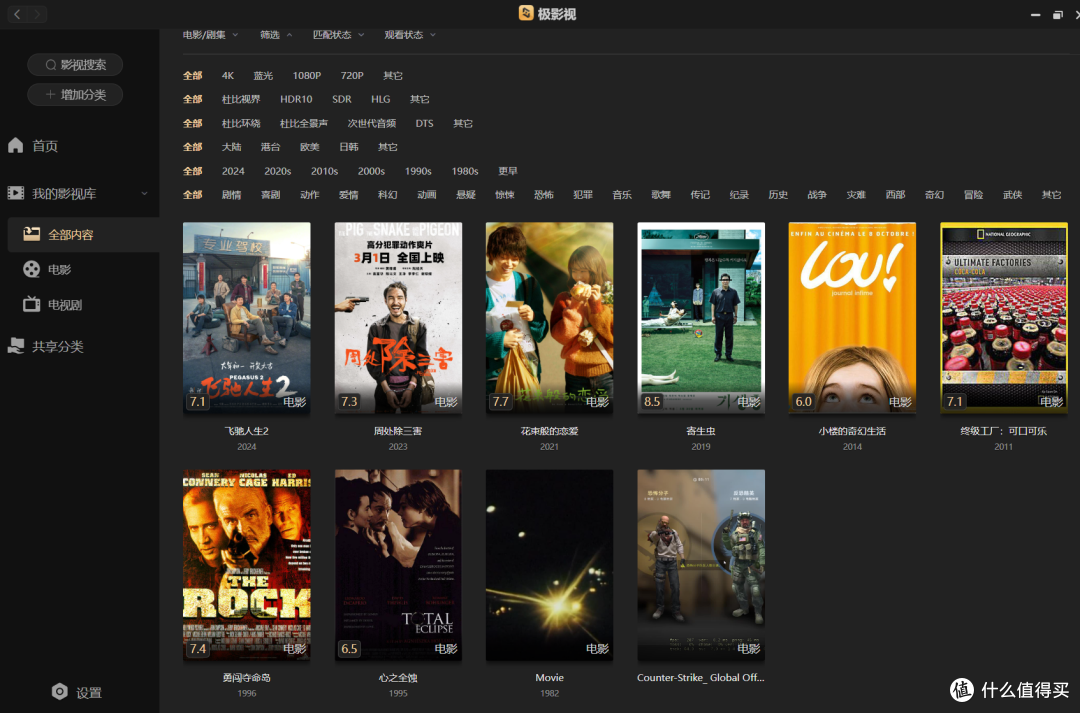The image size is (1080, 713).
Task: Open the home page icon in sidebar
Action: click(x=16, y=145)
